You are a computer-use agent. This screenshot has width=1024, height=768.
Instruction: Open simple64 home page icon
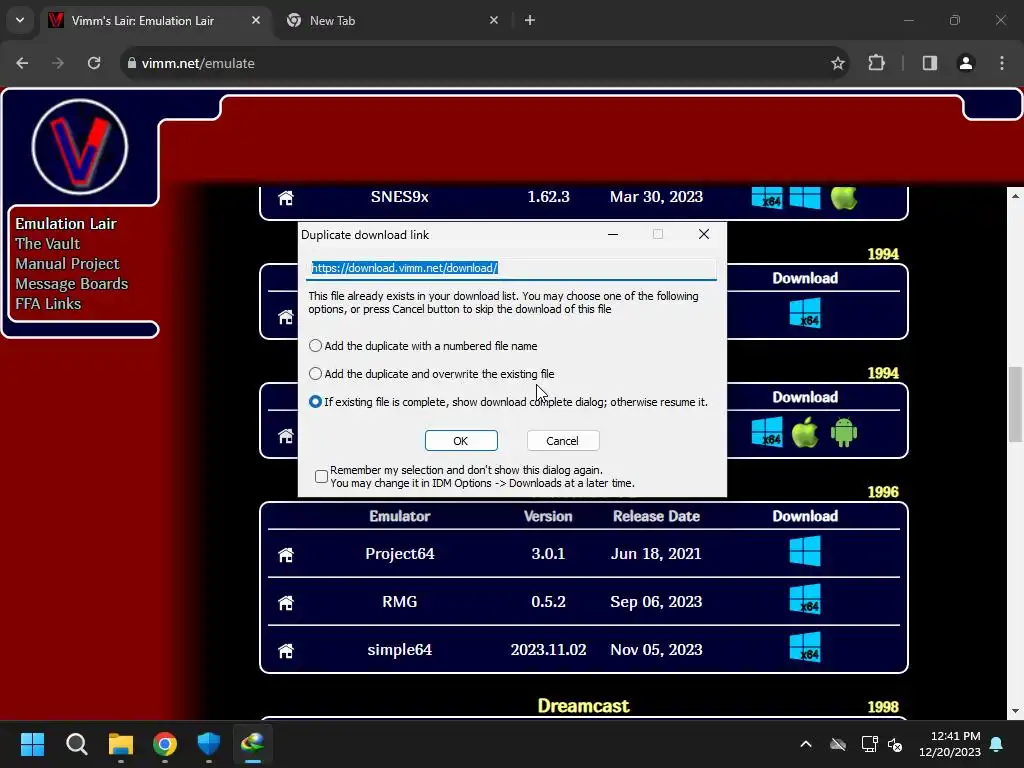285,650
